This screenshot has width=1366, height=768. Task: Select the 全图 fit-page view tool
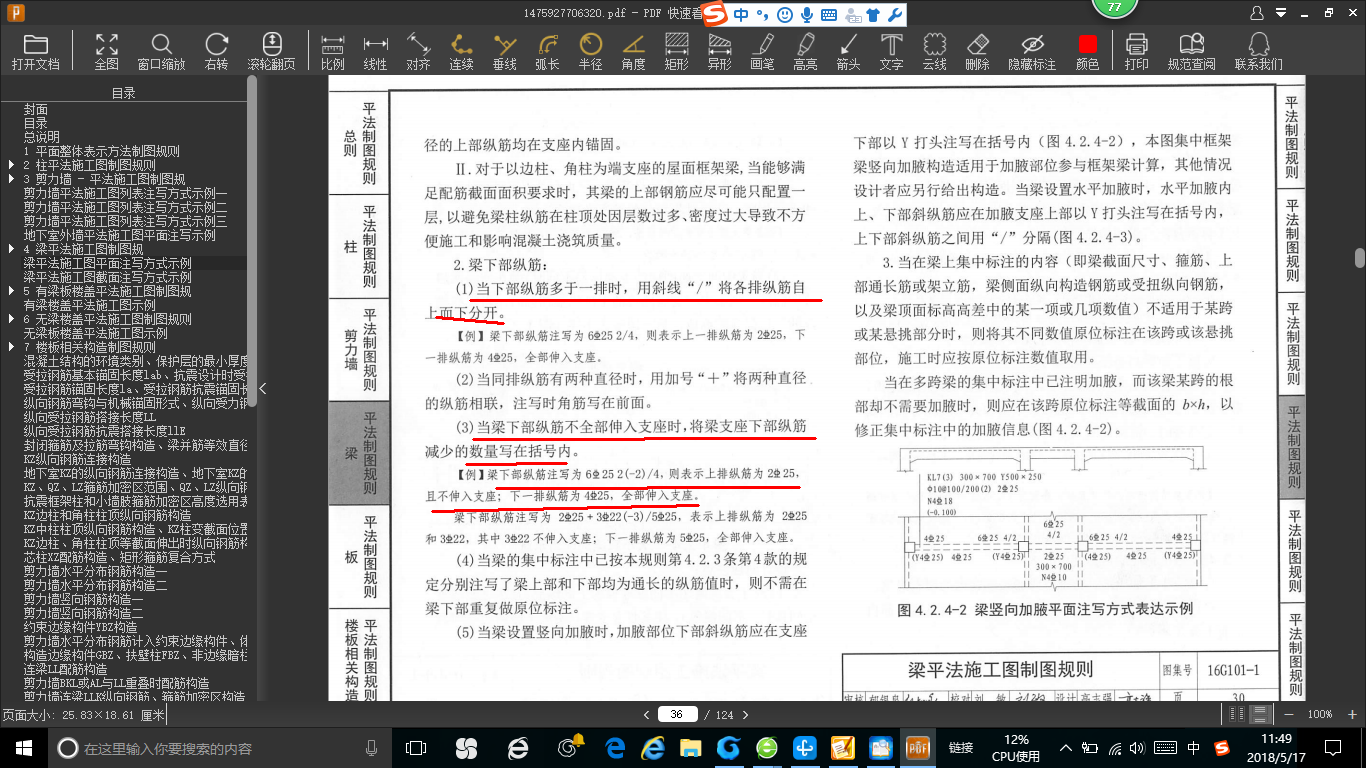click(x=106, y=51)
